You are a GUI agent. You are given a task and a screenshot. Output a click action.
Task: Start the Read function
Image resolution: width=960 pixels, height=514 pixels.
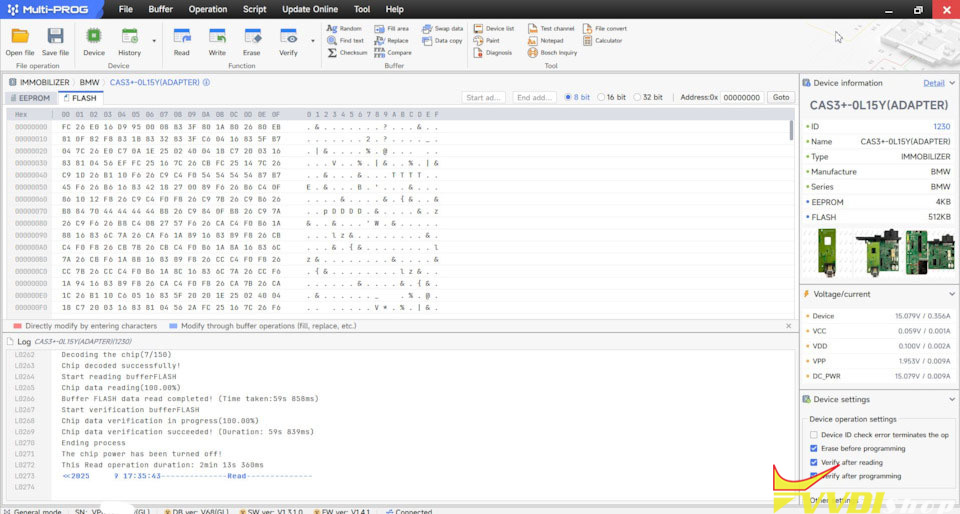tap(182, 41)
